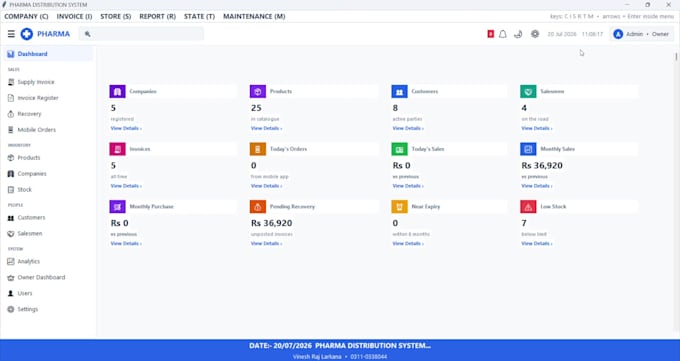Open the MAINTENANCE (M) menu
The image size is (680, 361).
(254, 16)
